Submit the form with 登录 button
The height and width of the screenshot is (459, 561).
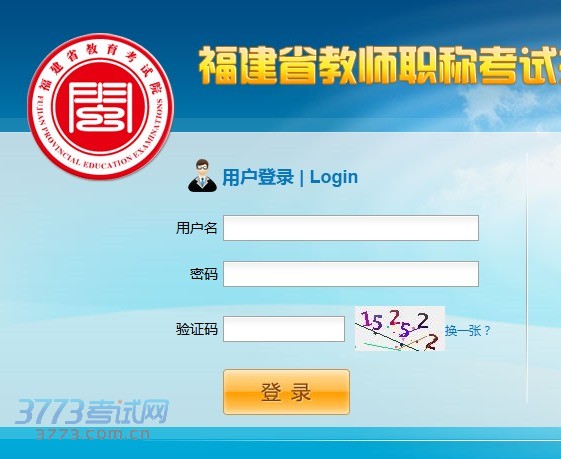287,392
